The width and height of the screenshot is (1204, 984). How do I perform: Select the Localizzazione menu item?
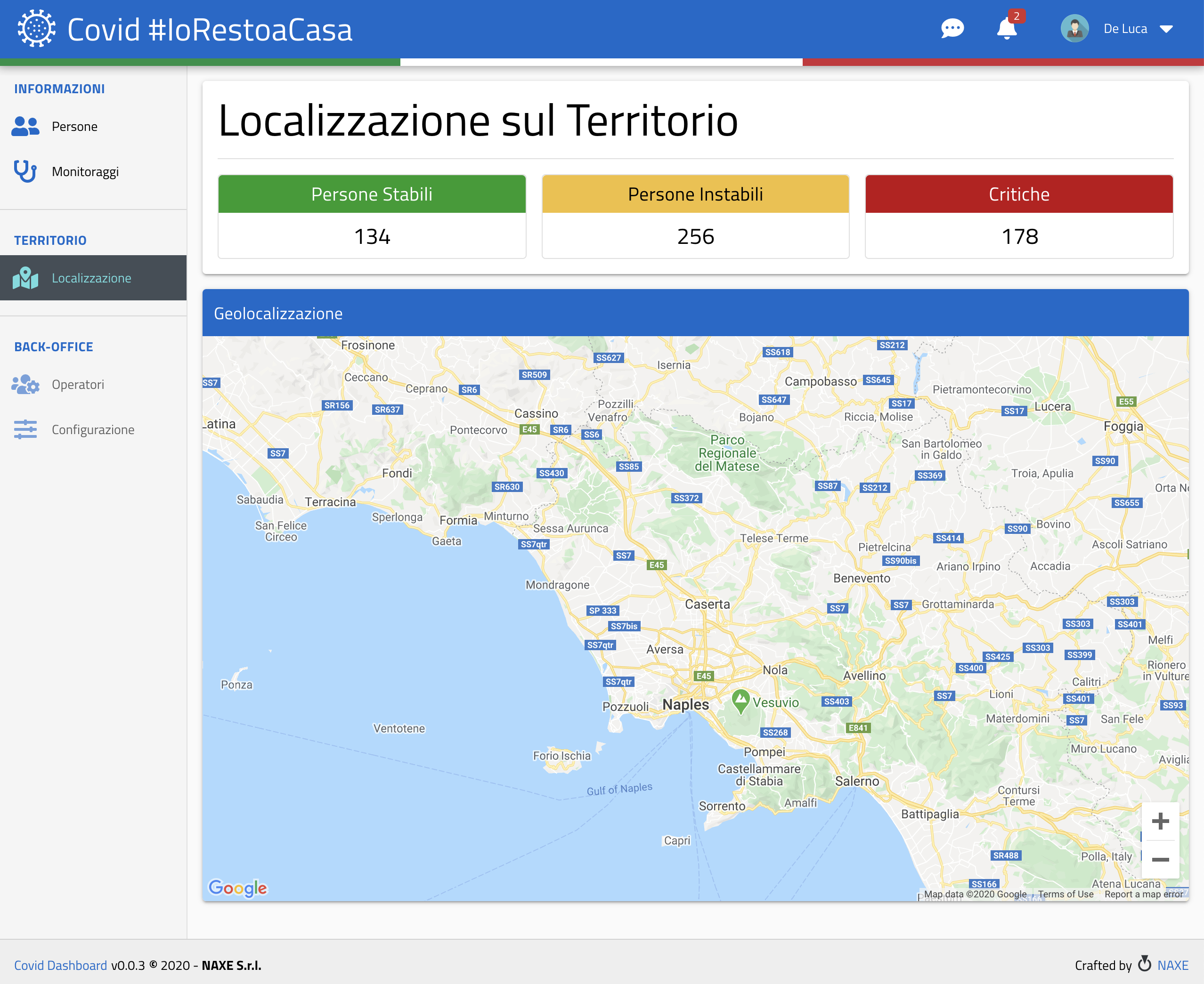point(92,278)
